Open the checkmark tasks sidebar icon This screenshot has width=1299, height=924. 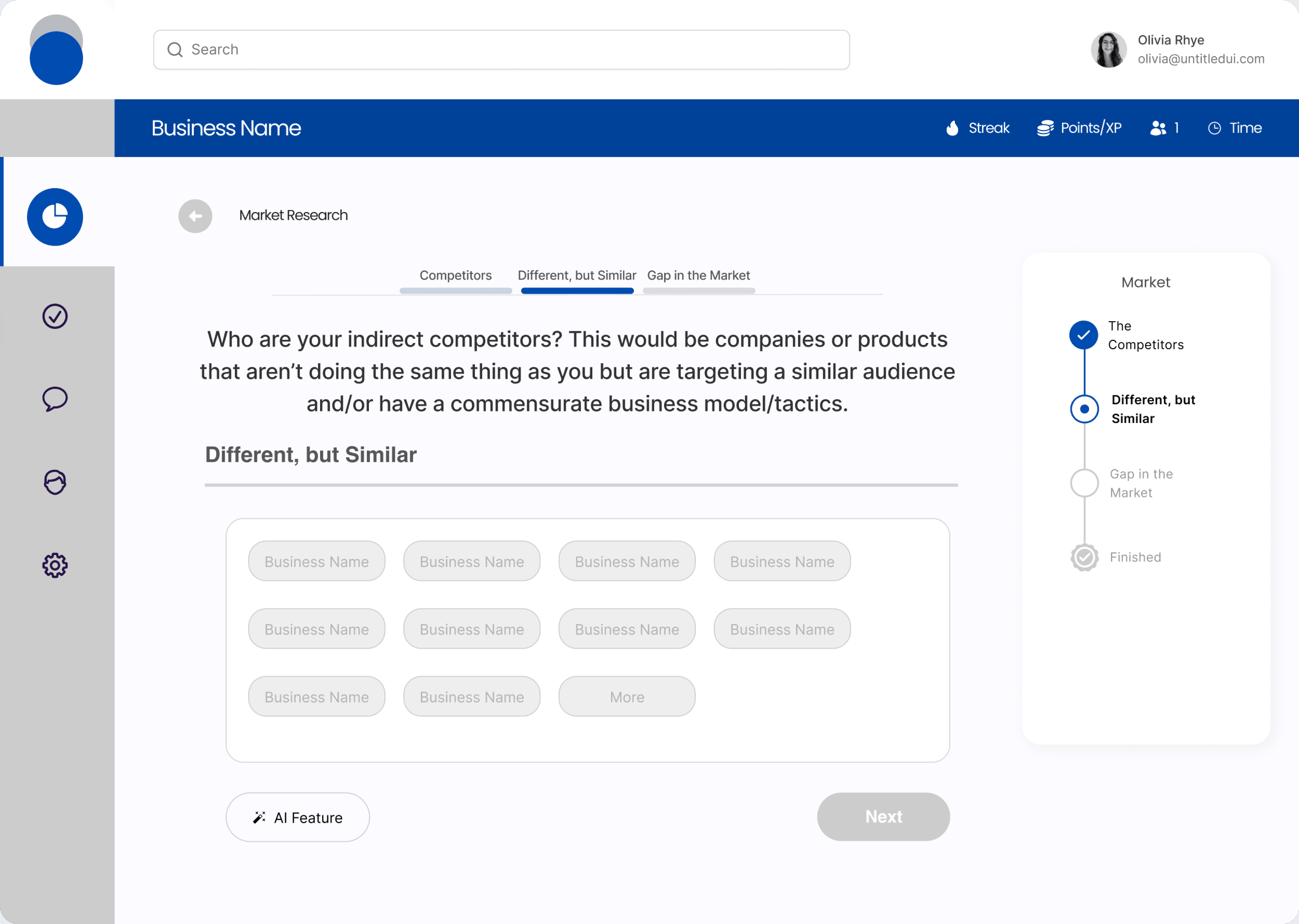tap(55, 316)
